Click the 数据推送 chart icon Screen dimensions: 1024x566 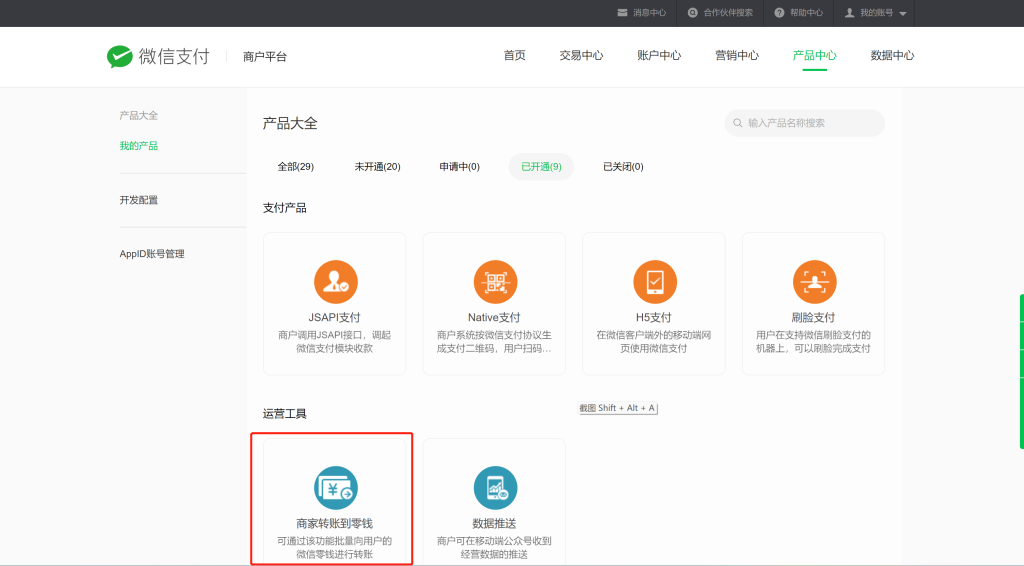[x=495, y=488]
